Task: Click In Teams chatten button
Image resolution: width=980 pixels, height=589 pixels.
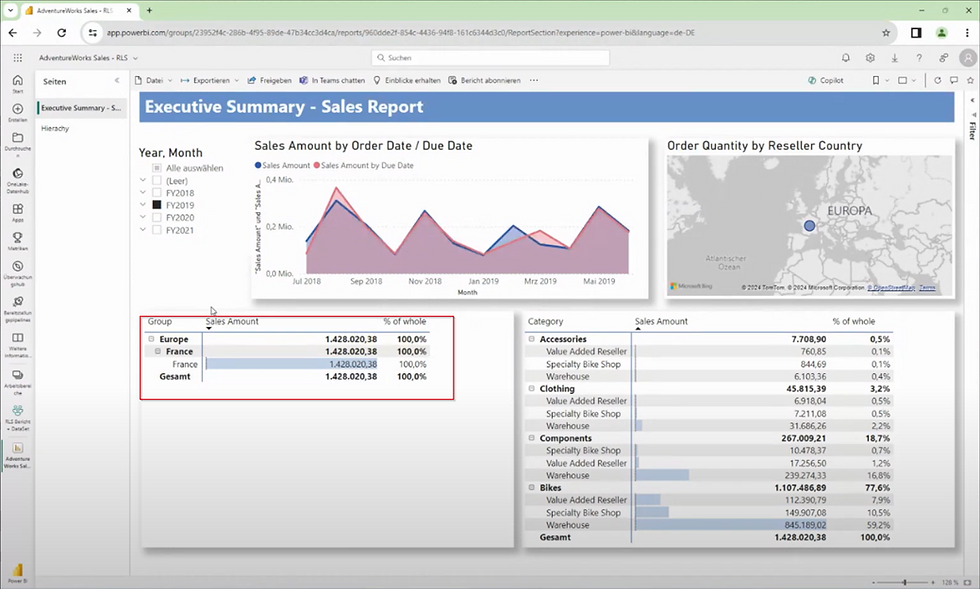Action: point(332,80)
